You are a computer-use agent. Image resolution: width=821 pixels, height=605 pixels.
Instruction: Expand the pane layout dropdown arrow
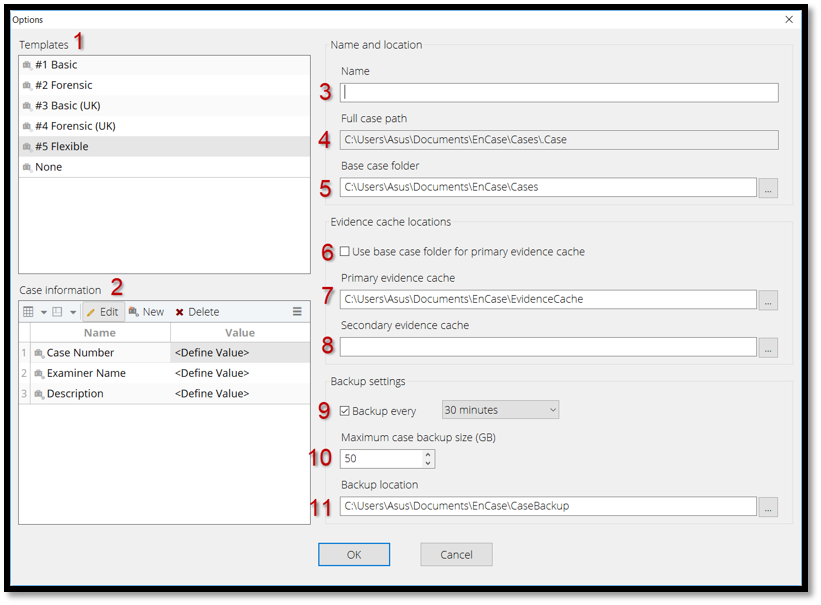click(73, 313)
